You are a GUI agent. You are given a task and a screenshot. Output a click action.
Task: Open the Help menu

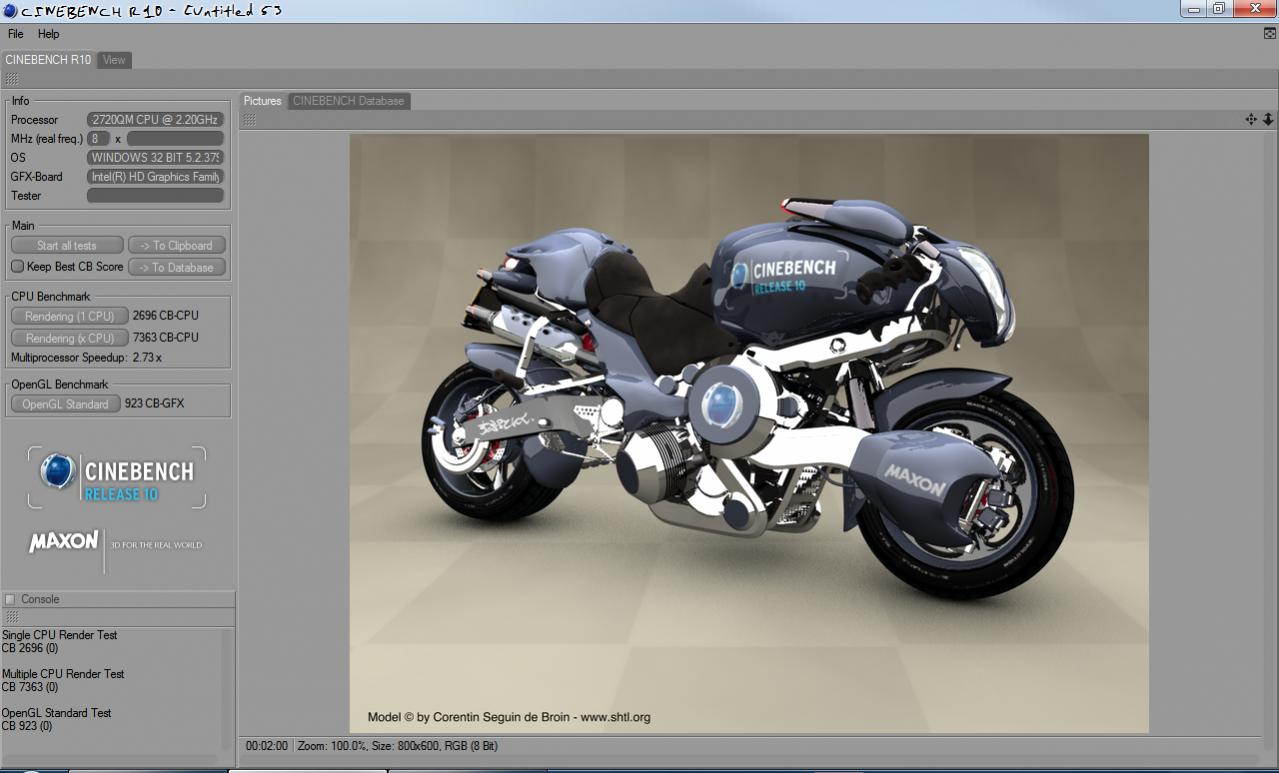tap(48, 34)
